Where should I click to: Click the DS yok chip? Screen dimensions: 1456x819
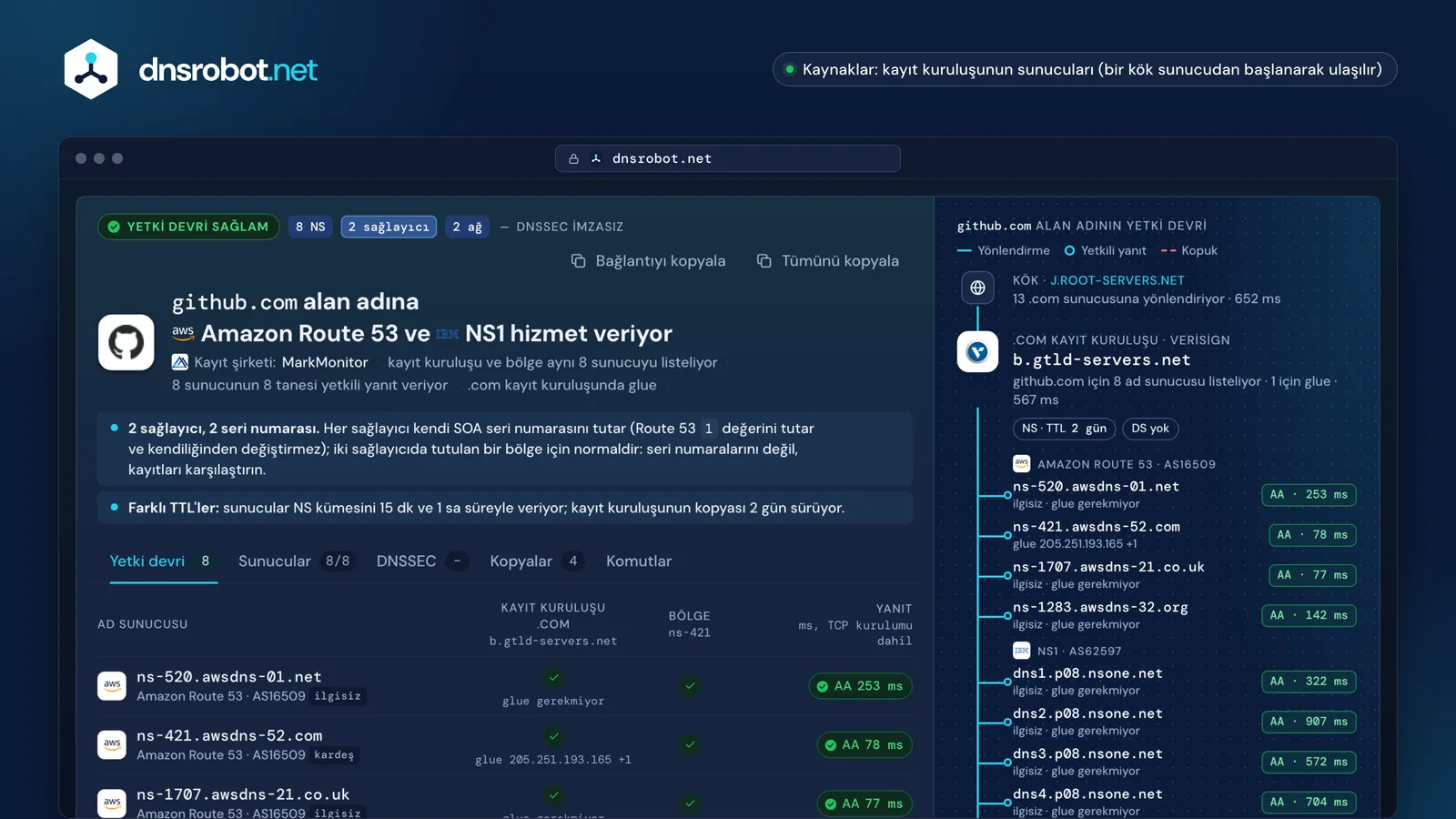pyautogui.click(x=1150, y=429)
